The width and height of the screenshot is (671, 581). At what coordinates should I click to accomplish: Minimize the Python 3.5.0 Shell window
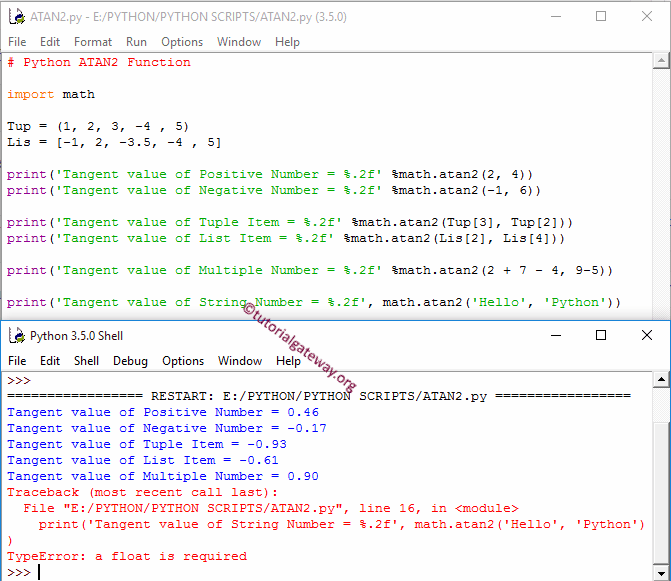555,335
